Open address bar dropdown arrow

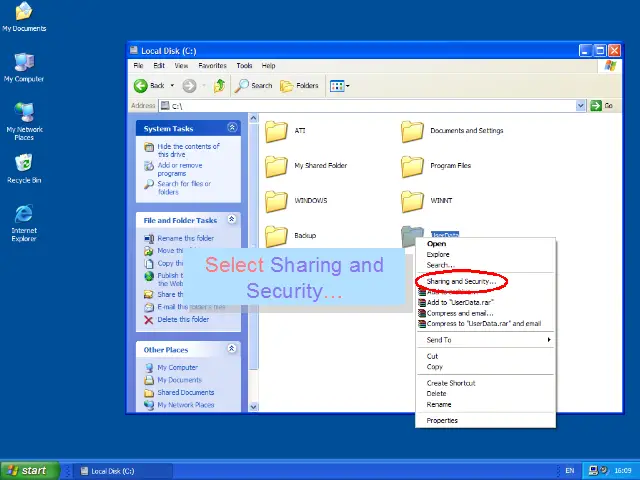[x=580, y=106]
